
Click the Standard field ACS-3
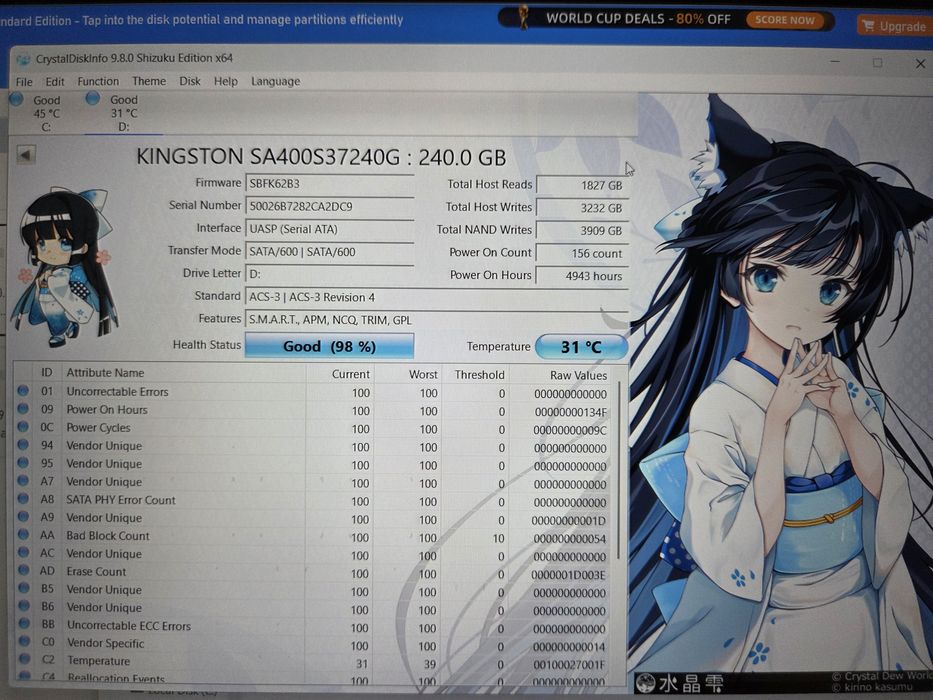(x=437, y=297)
